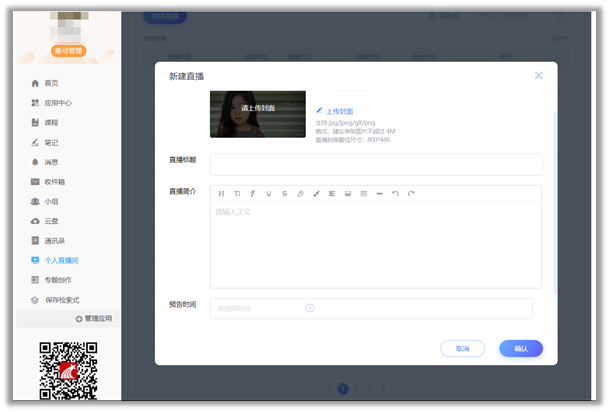Viewport: 609px width, 412px height.
Task: Close the 新建直播 dialog with X
Action: tap(538, 76)
